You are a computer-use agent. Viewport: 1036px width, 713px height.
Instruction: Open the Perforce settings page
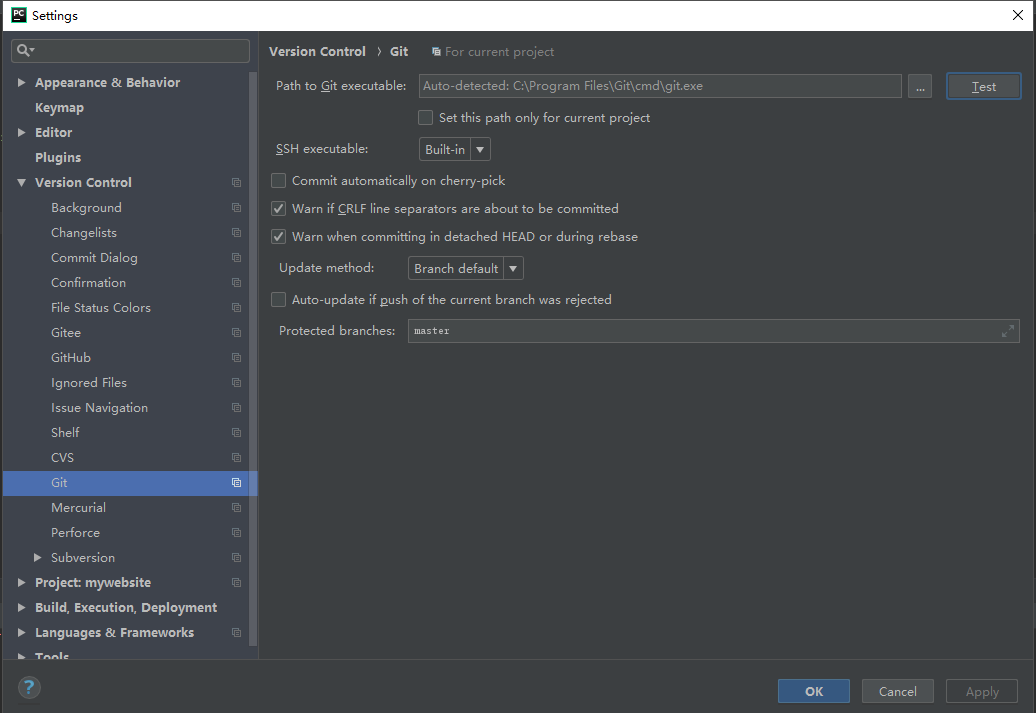pos(75,533)
